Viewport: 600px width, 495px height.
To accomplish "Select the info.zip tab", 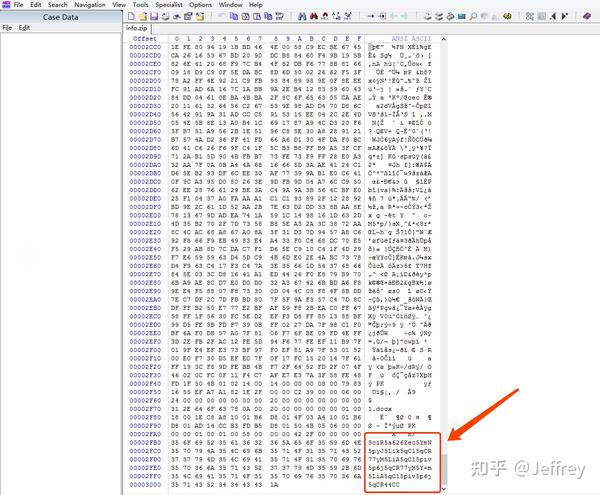I will (x=137, y=28).
